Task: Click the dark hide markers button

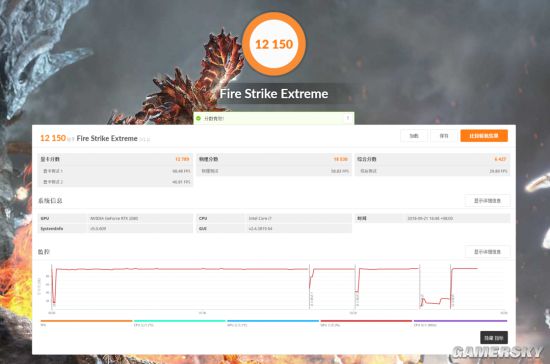Action: click(494, 338)
